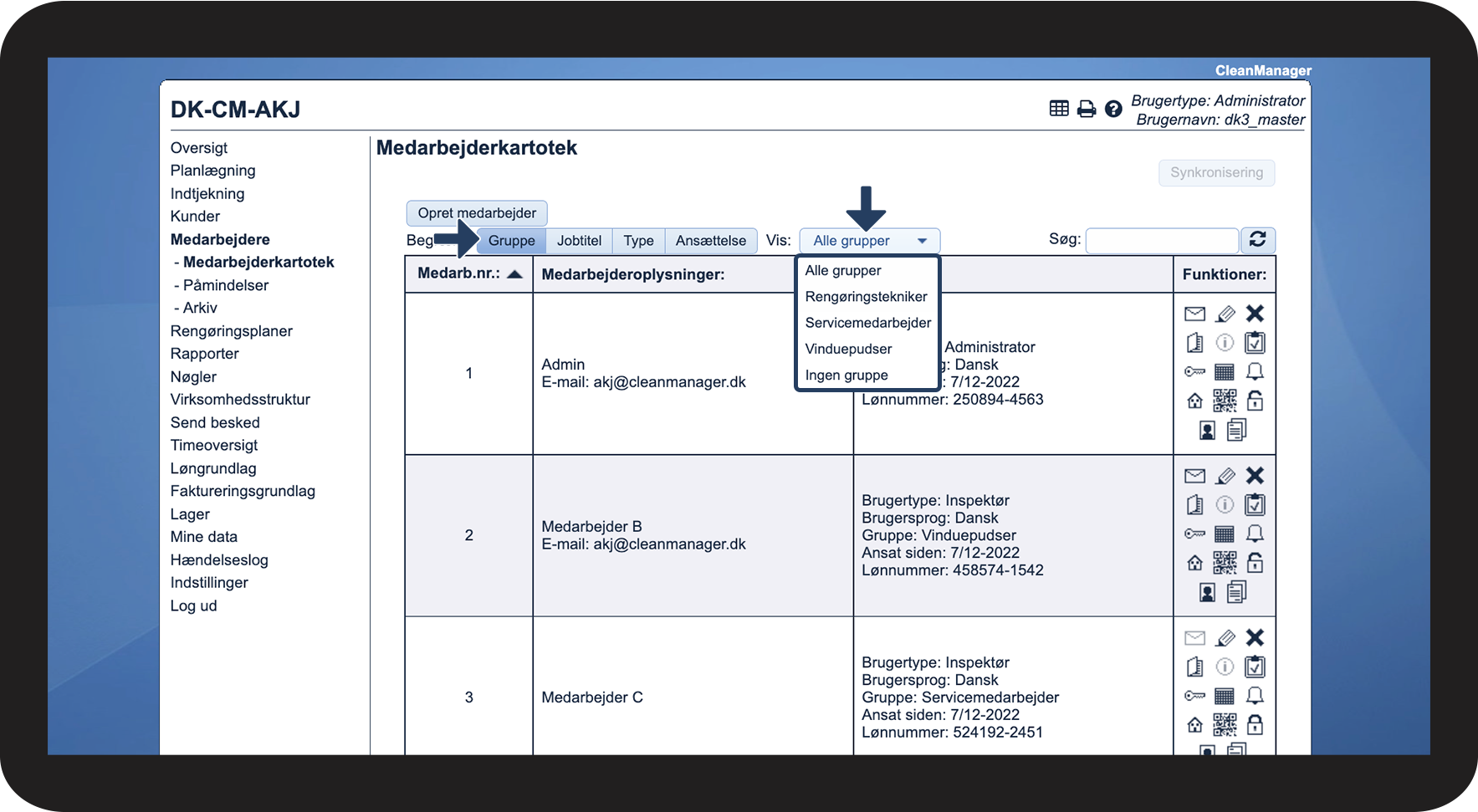This screenshot has width=1478, height=812.
Task: Switch to the Gruppe filter tab
Action: (x=512, y=241)
